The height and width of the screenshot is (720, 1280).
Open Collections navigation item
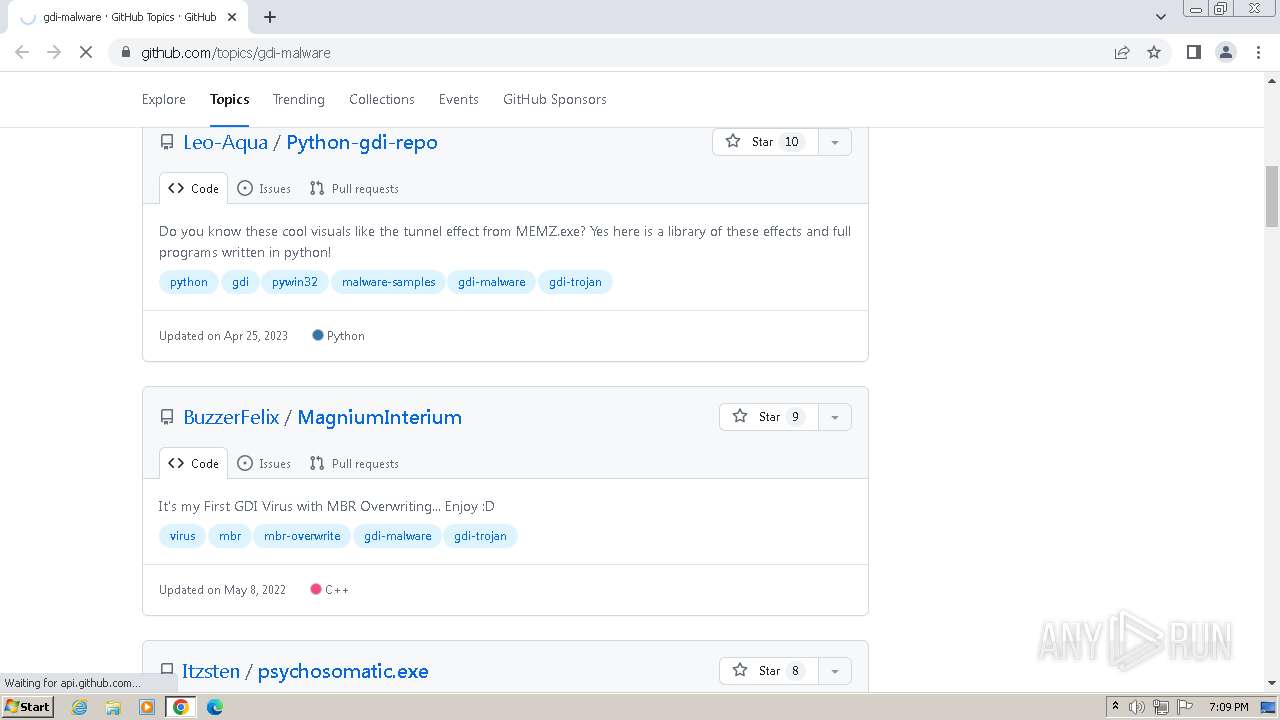coord(382,99)
